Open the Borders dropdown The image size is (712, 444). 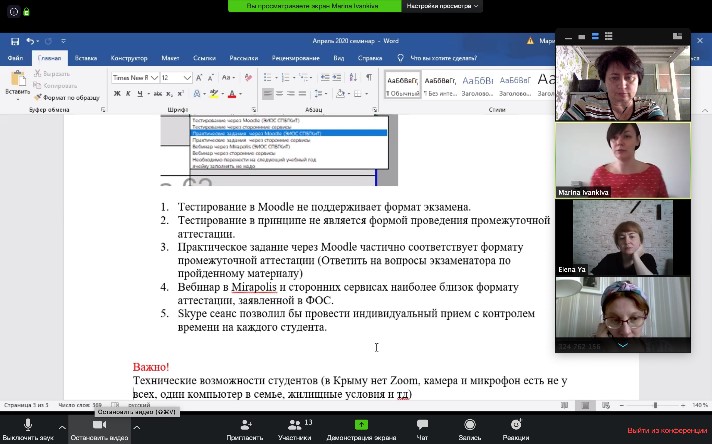point(366,94)
